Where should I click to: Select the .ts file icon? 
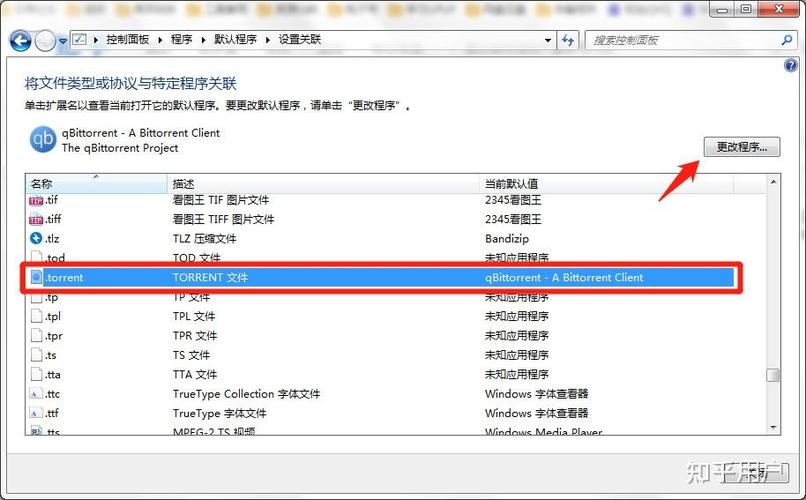(36, 355)
